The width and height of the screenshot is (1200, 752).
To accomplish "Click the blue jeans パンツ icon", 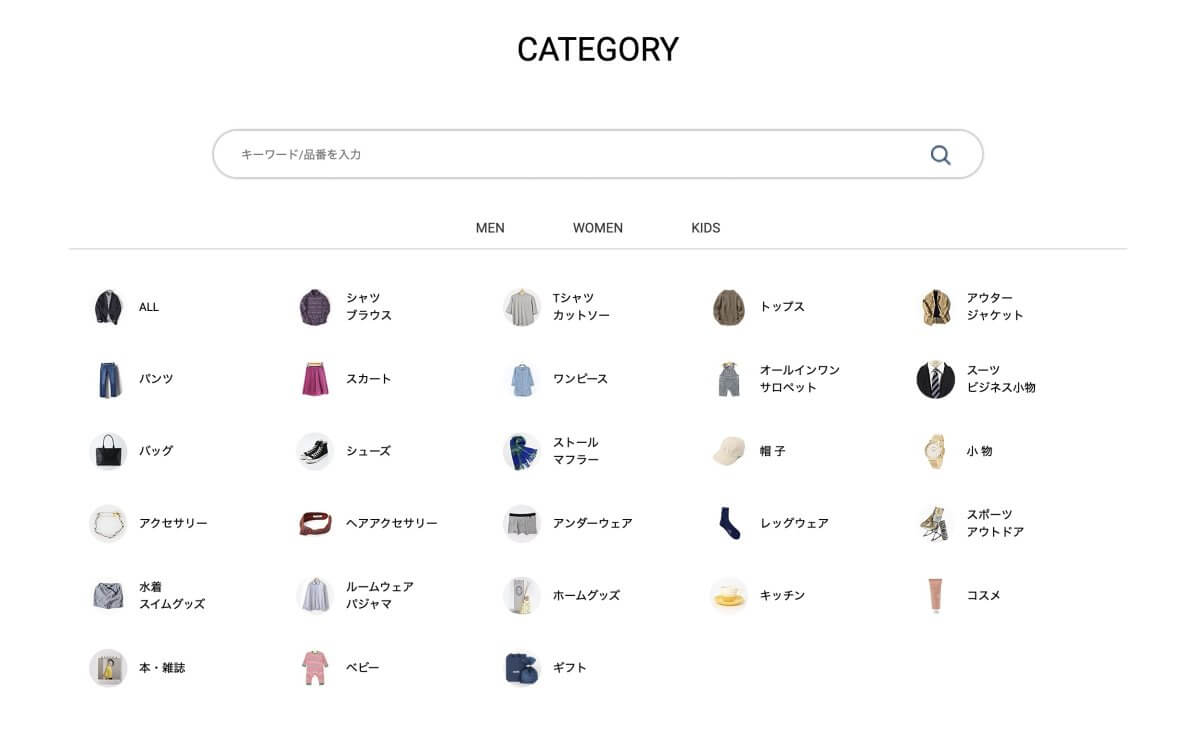I will (x=108, y=379).
